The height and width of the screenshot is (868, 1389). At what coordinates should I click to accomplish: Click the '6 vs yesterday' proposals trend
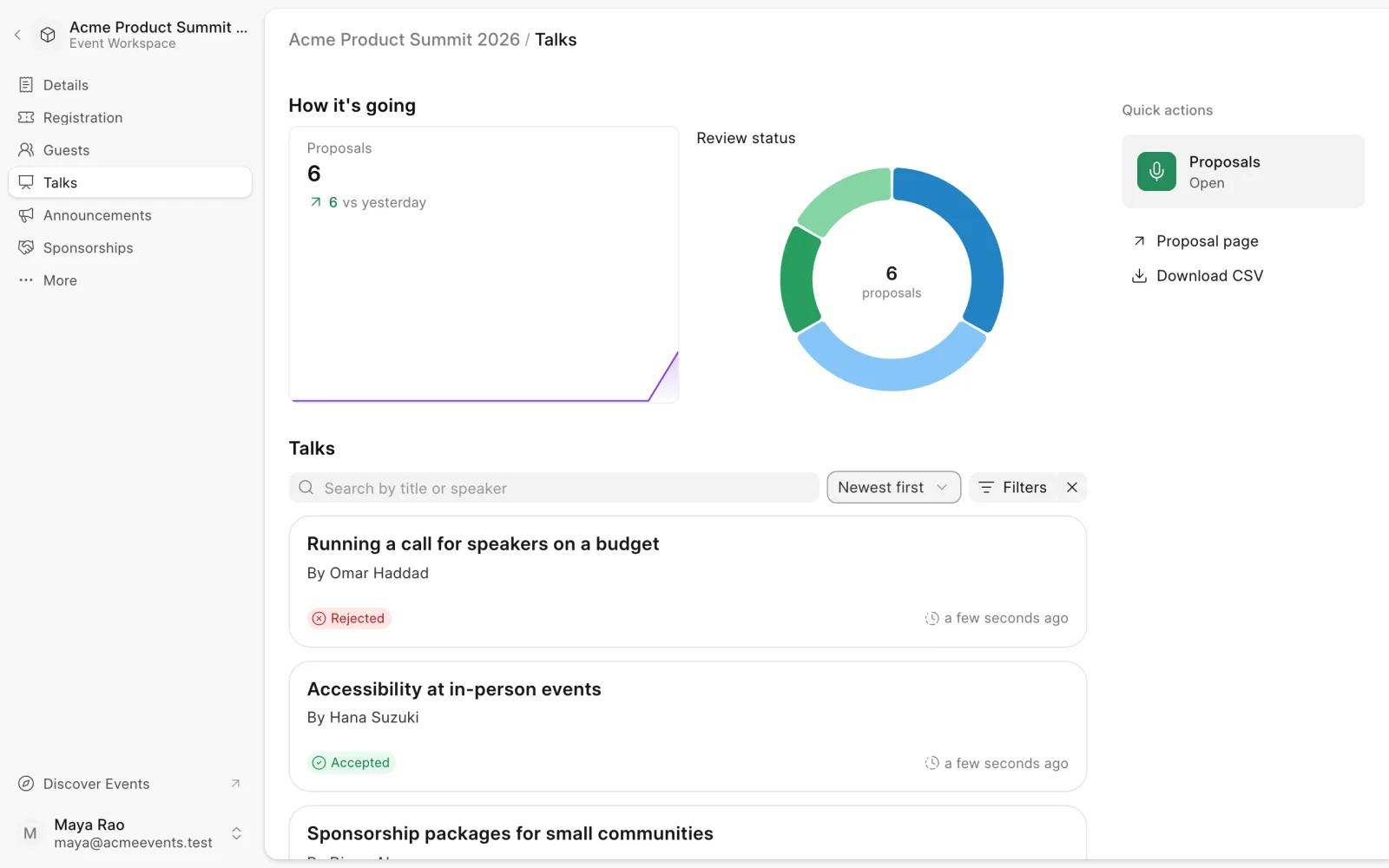pyautogui.click(x=368, y=202)
